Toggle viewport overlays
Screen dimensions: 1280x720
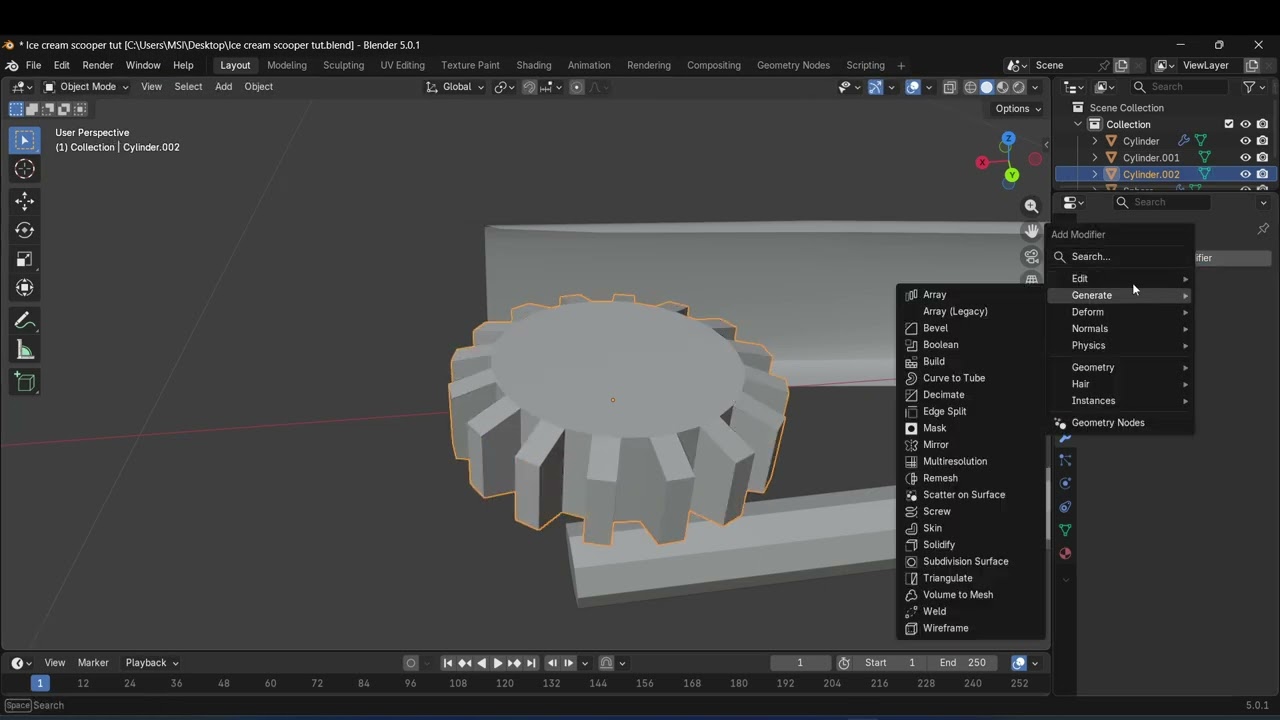click(913, 87)
